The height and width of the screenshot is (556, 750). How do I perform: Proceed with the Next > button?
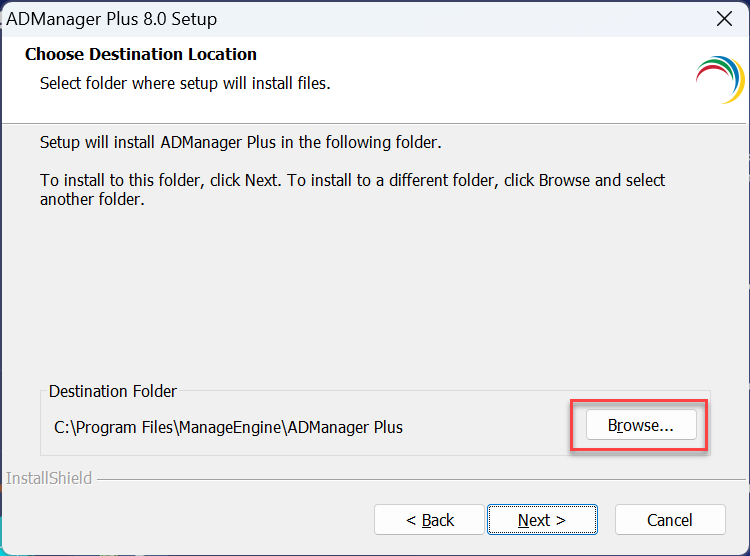[x=542, y=520]
